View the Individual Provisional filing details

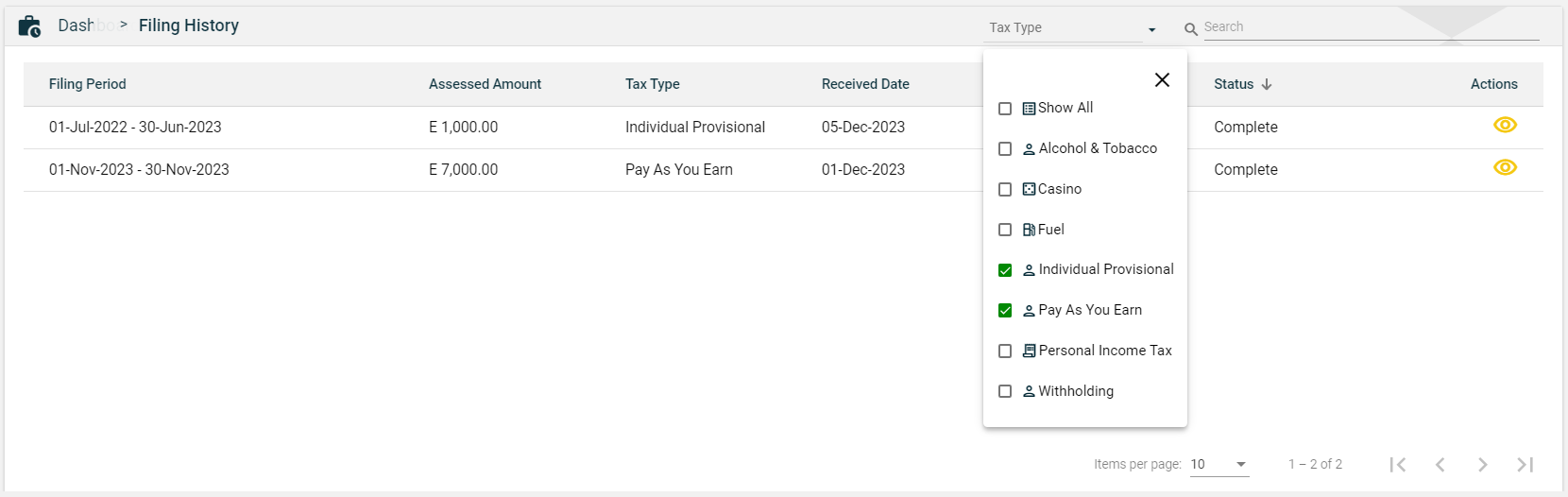click(1505, 126)
